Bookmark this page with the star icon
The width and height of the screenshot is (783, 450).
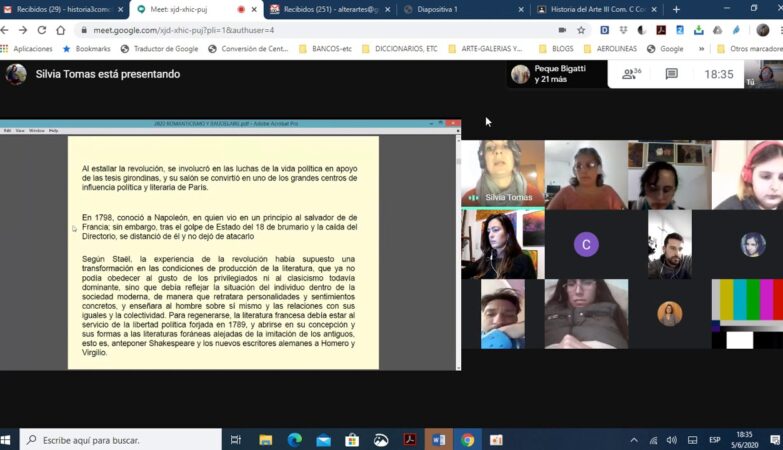(x=581, y=30)
